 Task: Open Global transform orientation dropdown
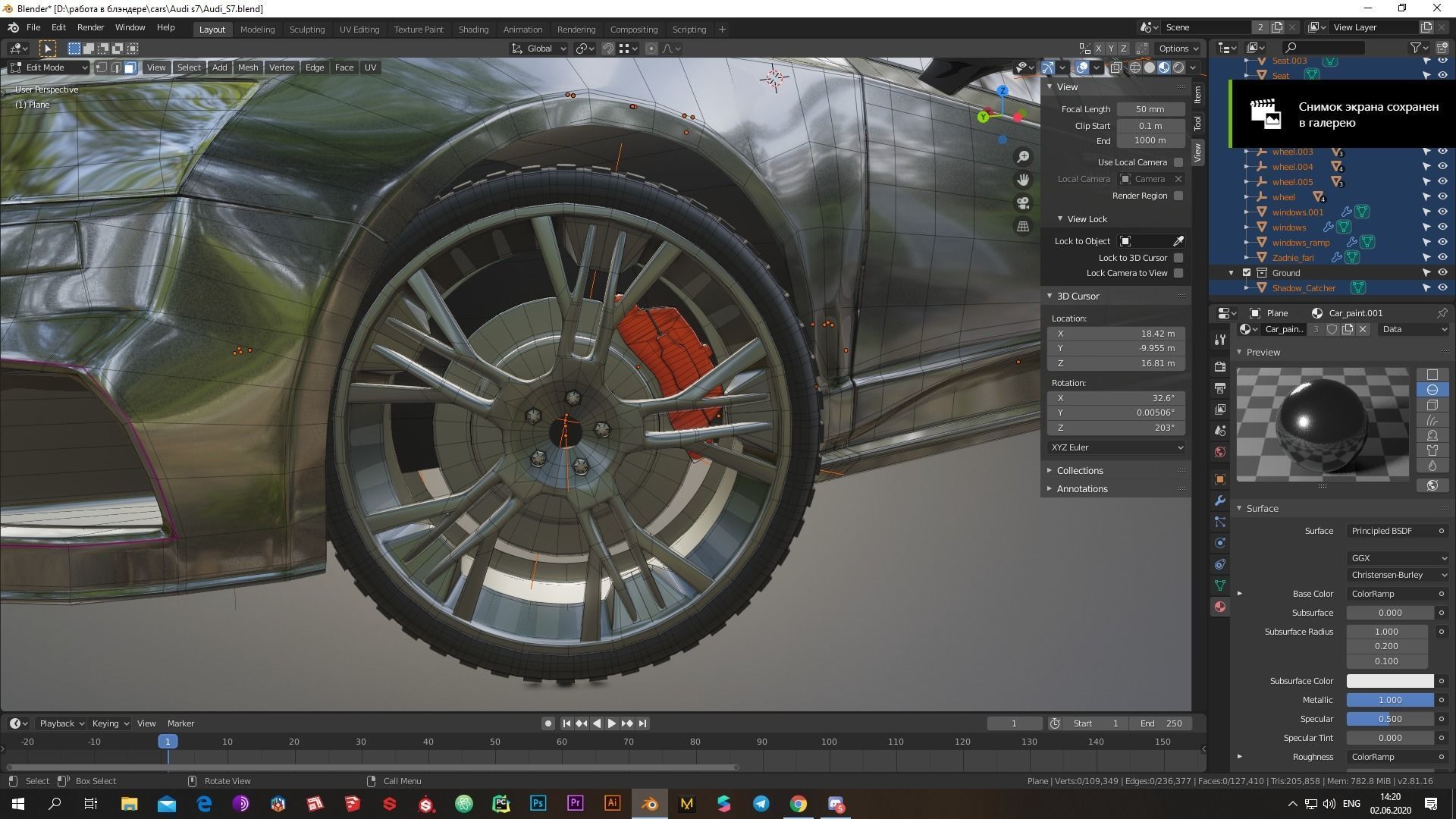click(x=539, y=49)
